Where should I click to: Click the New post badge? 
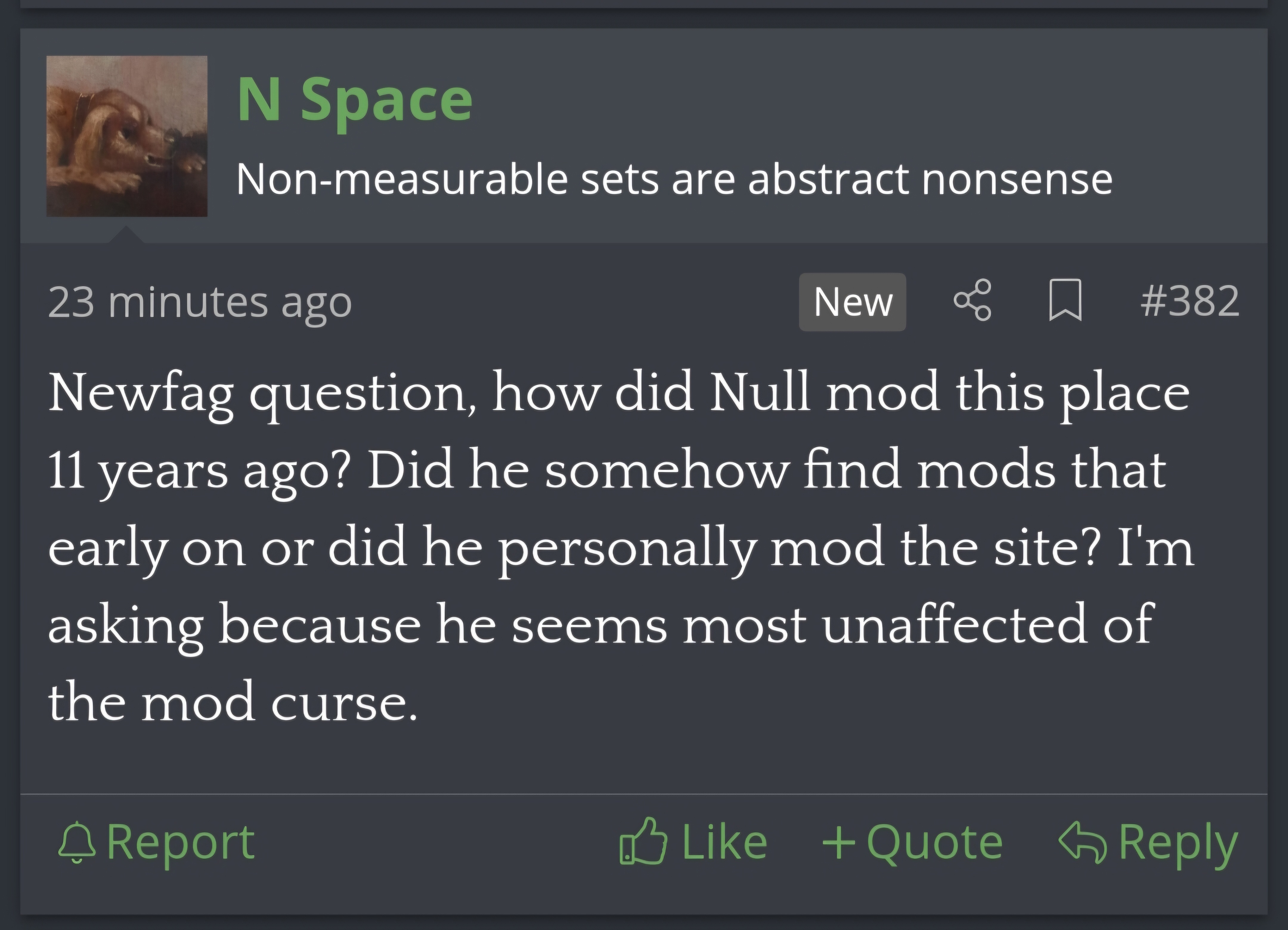coord(852,301)
